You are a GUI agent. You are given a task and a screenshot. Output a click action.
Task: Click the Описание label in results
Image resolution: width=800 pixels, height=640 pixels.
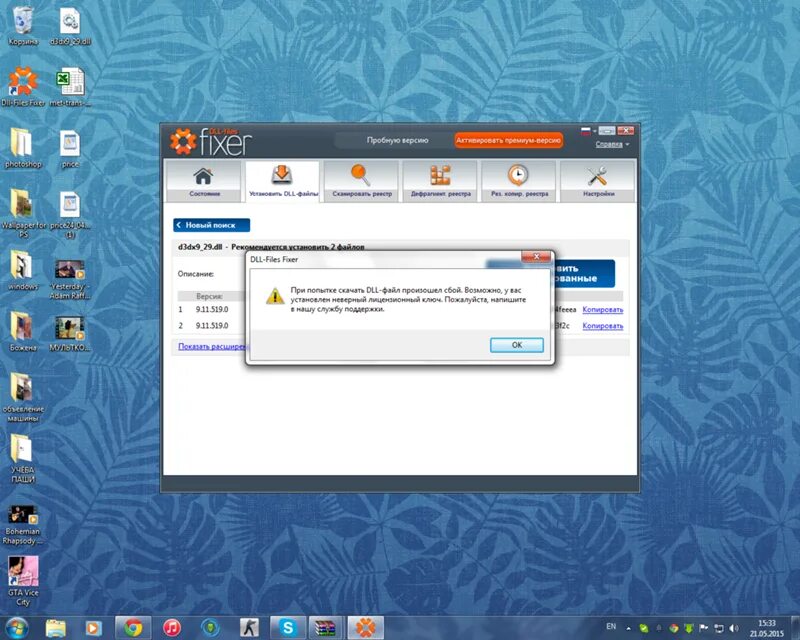[195, 274]
